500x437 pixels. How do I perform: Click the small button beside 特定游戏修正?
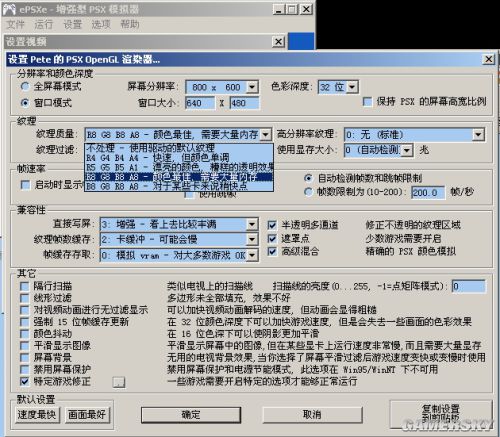(119, 382)
